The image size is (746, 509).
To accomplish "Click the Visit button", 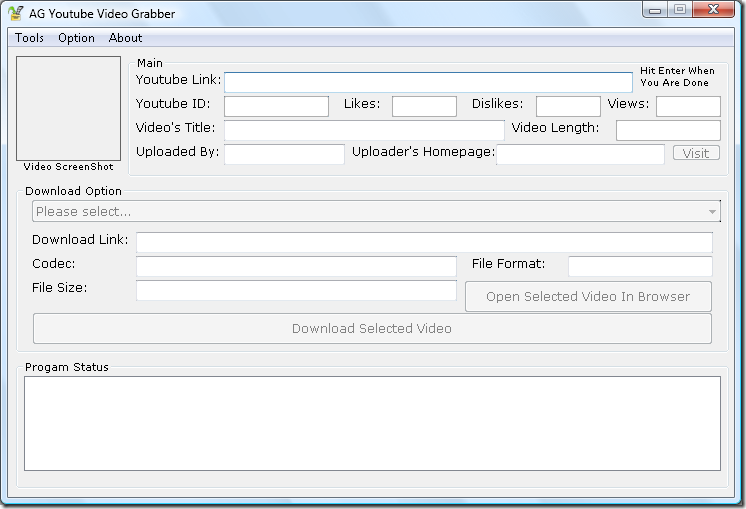I will coord(696,153).
